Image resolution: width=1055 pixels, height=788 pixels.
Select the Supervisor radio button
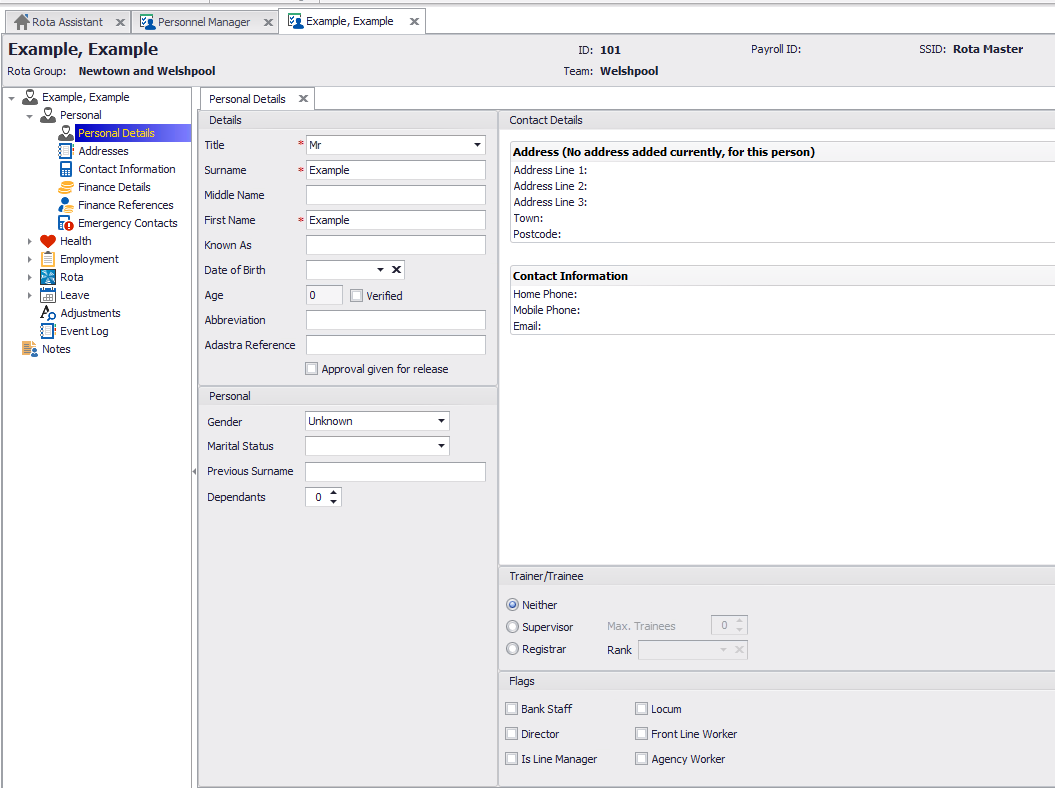[x=513, y=626]
